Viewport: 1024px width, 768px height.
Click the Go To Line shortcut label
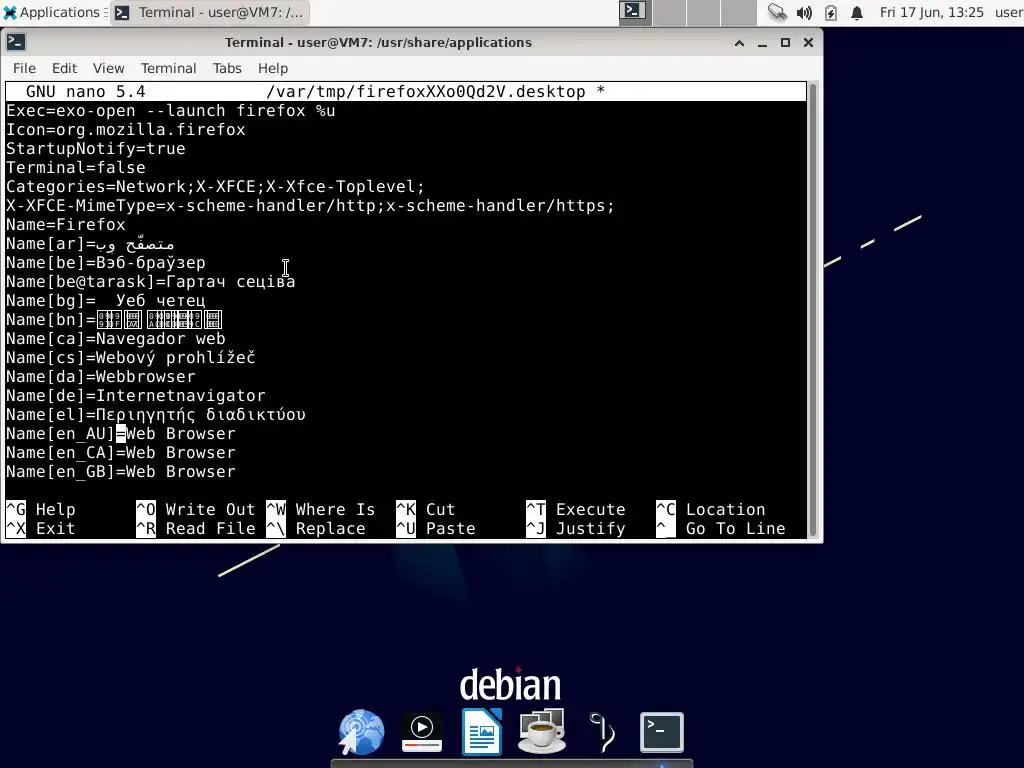click(720, 528)
